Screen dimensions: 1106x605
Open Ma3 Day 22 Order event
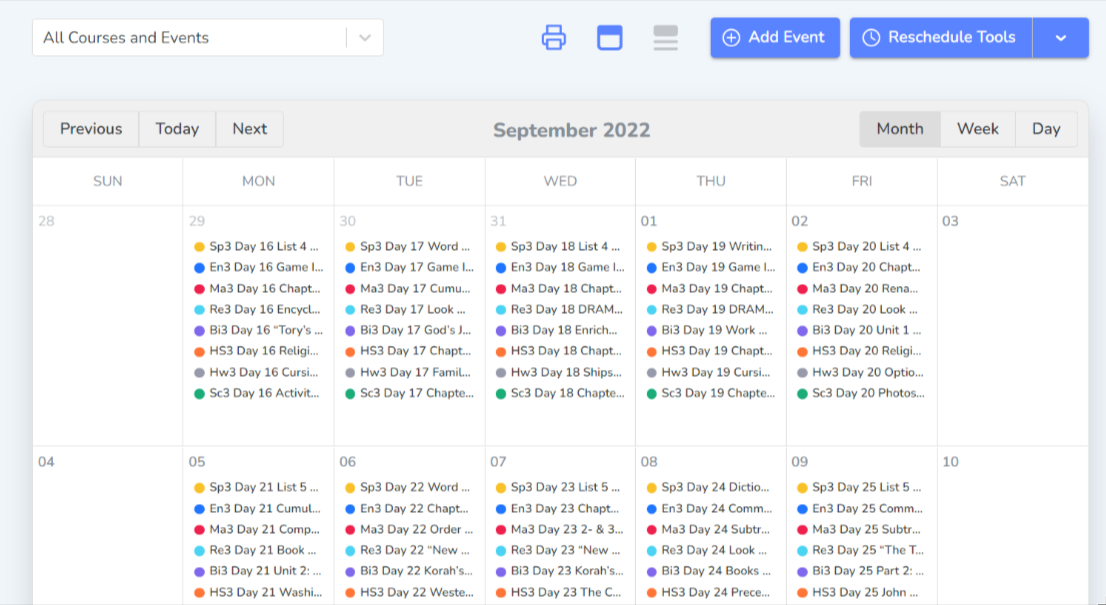(408, 530)
